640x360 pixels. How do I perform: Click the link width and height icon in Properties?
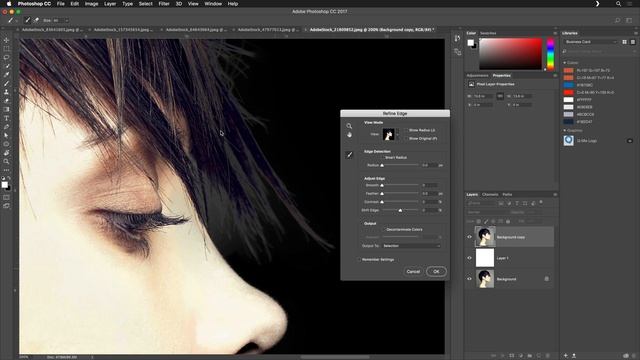pyautogui.click(x=500, y=96)
